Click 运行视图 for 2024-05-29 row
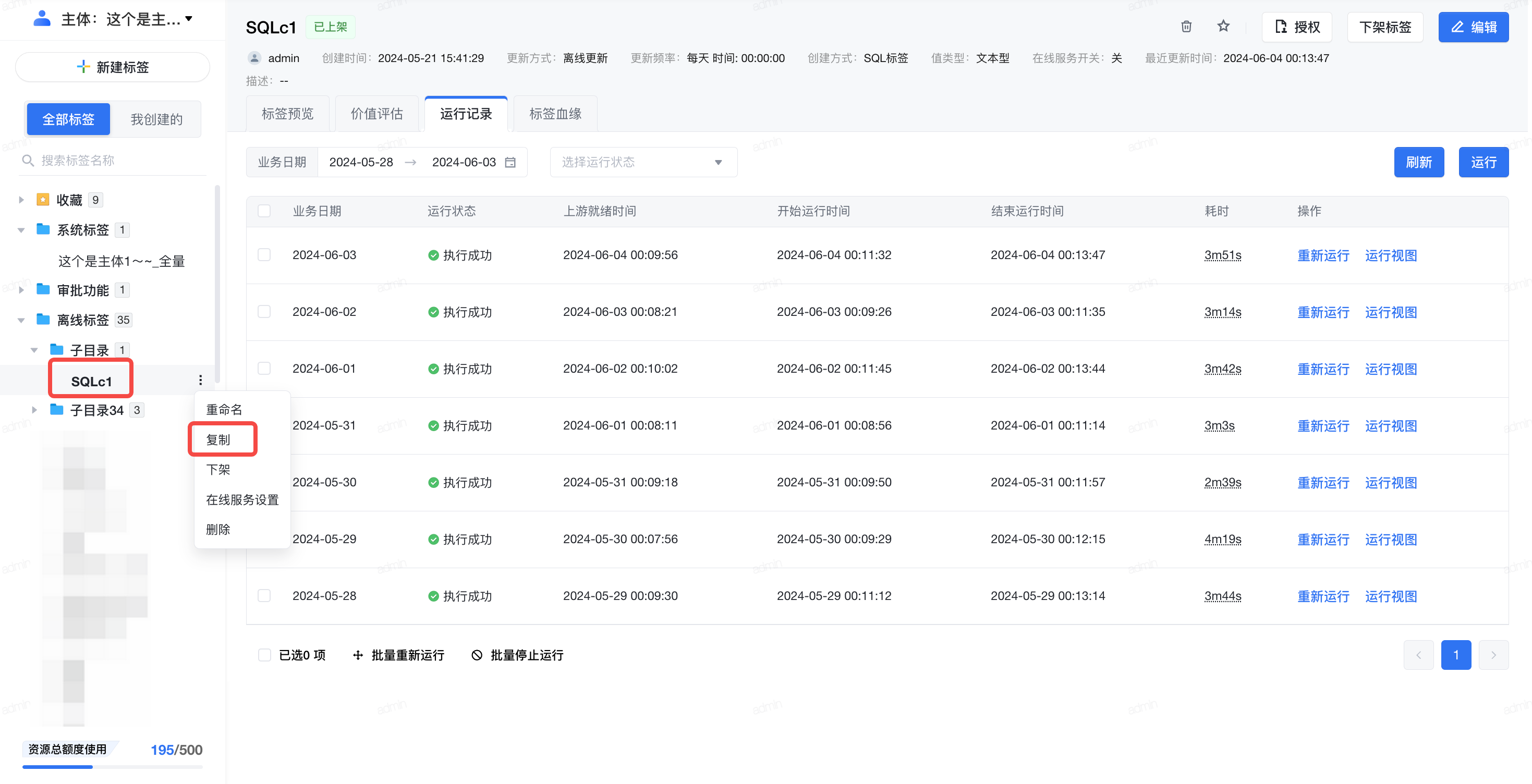The width and height of the screenshot is (1532, 784). tap(1391, 540)
